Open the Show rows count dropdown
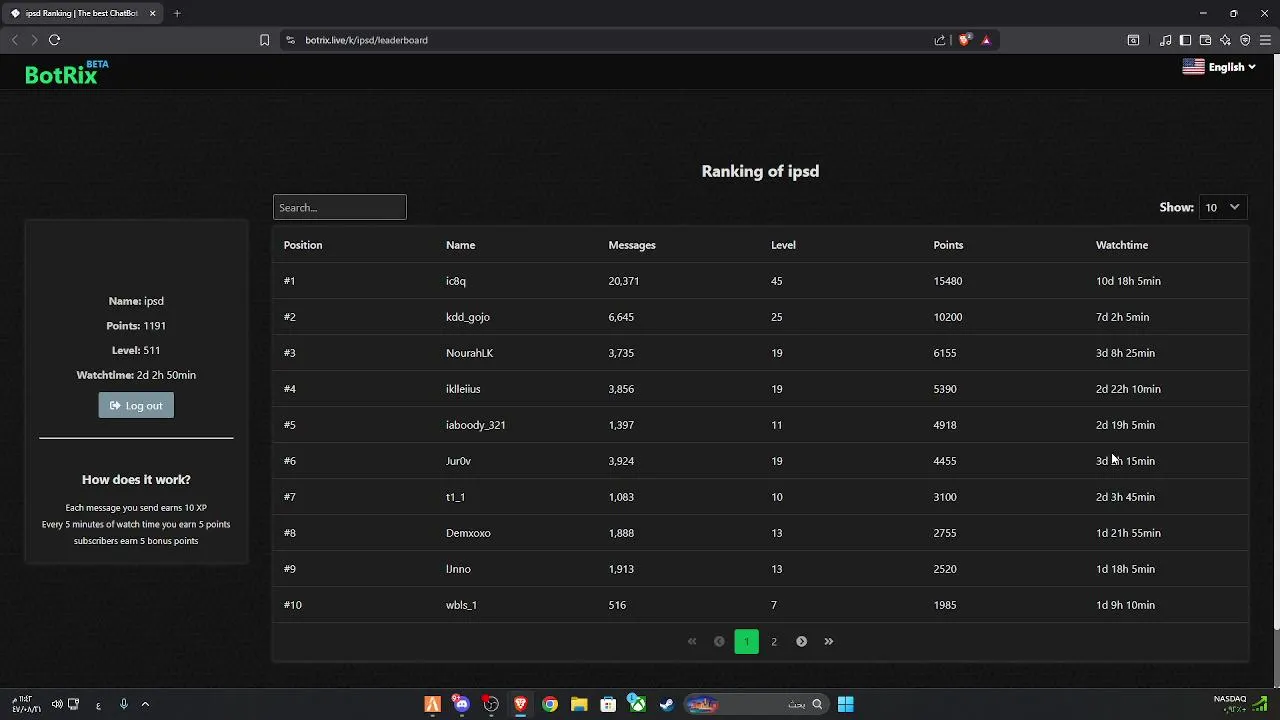Image resolution: width=1280 pixels, height=720 pixels. [1223, 207]
